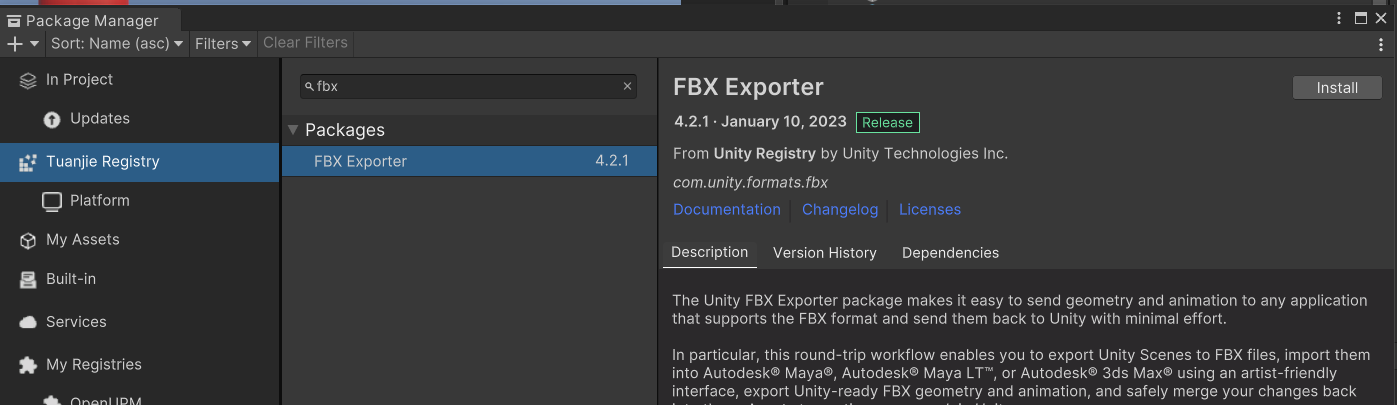The width and height of the screenshot is (1397, 405).
Task: Click the disabled Clear Filters button
Action: tap(305, 43)
